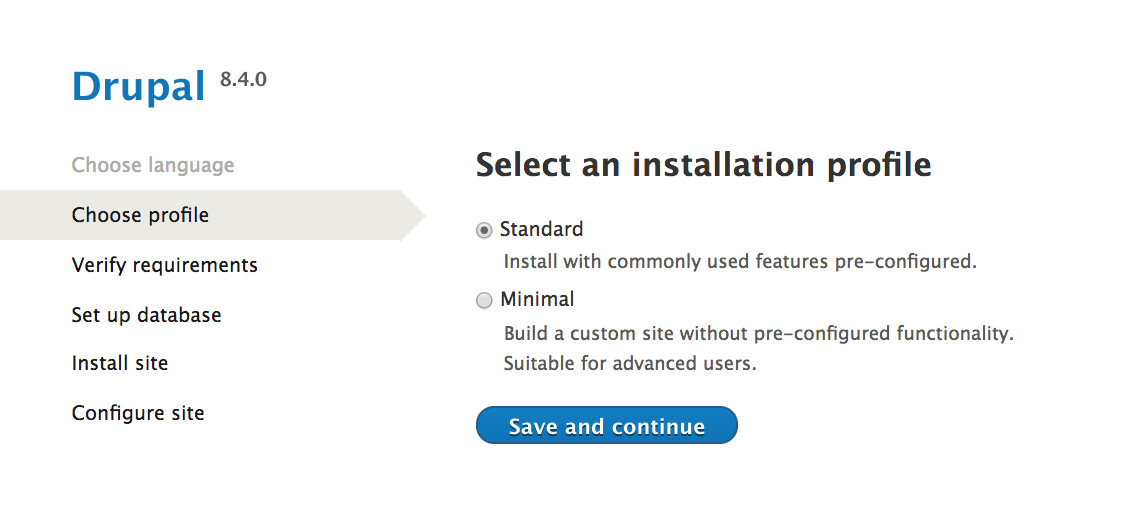The image size is (1146, 520).
Task: Select the Standard radio button
Action: click(x=485, y=230)
